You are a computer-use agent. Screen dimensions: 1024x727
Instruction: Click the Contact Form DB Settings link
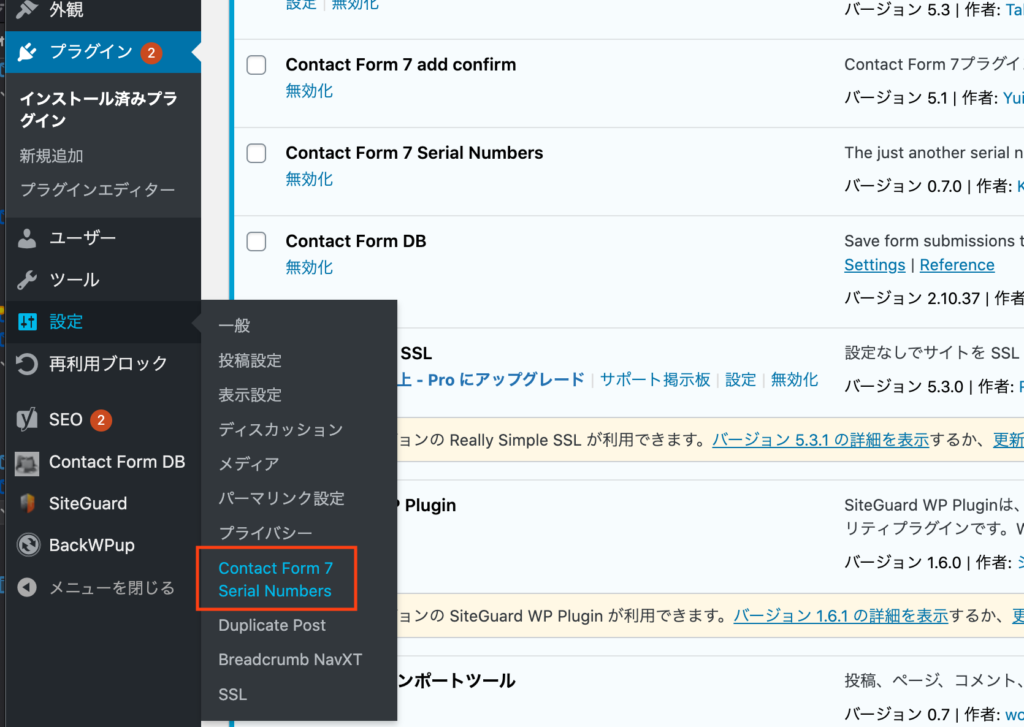click(874, 265)
